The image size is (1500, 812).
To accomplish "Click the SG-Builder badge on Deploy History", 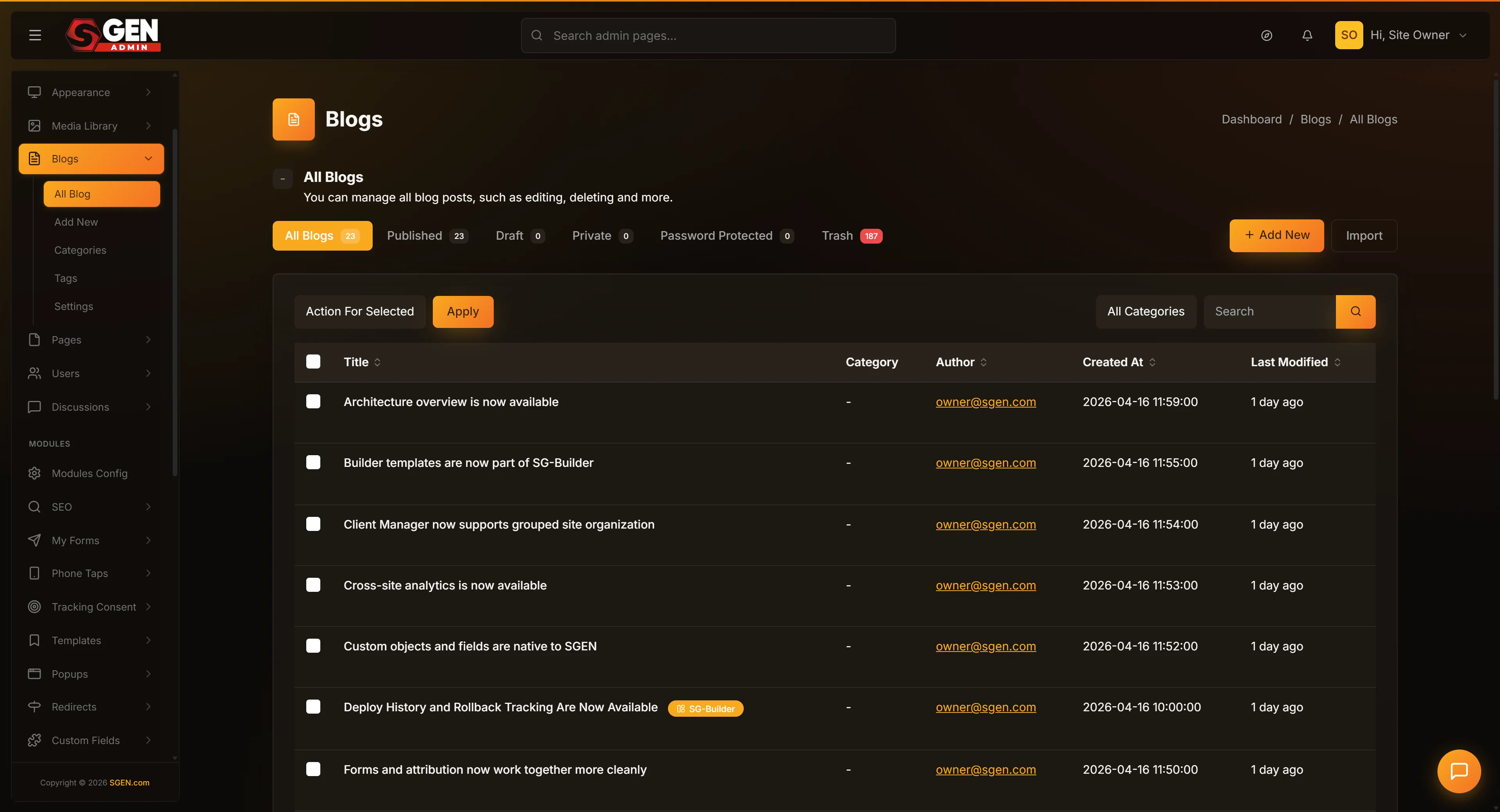I will click(x=705, y=709).
